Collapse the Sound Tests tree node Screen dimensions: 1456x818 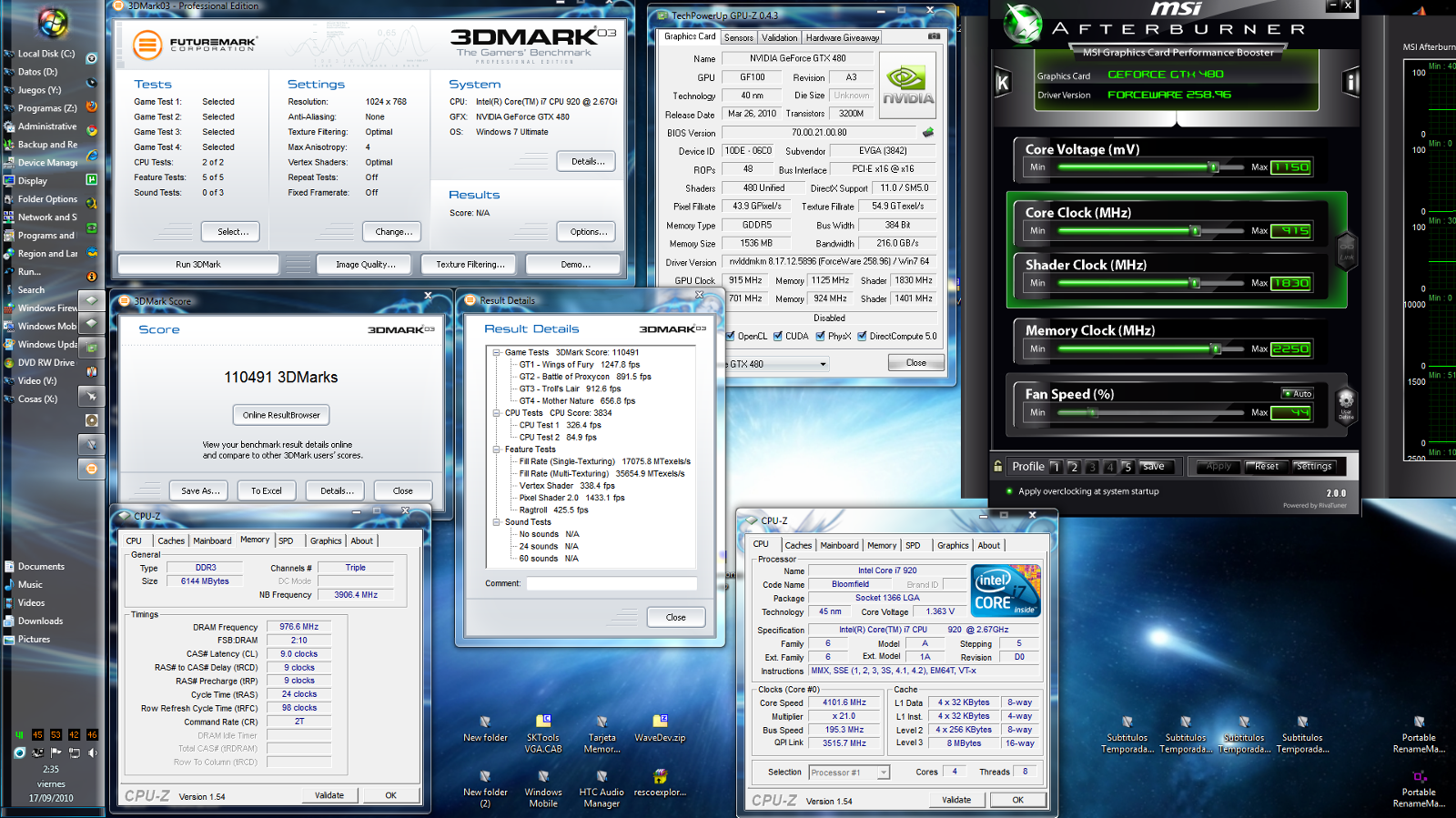pos(497,522)
